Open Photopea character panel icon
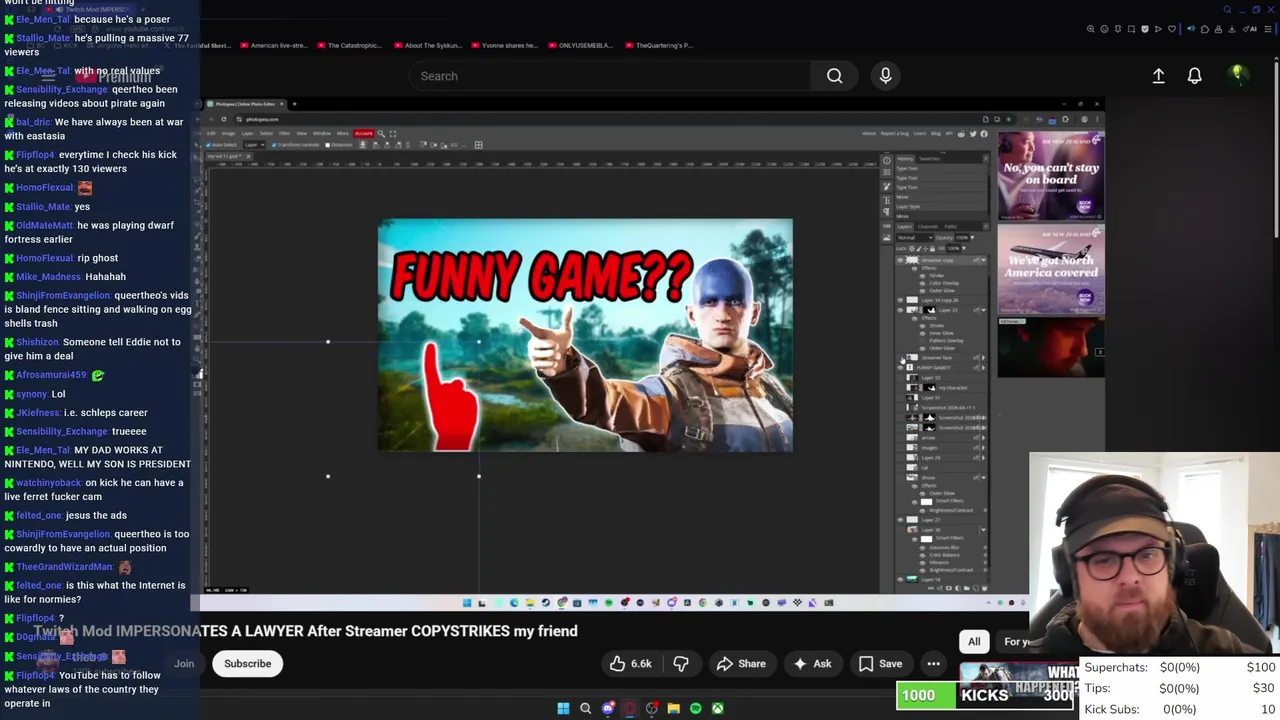1280x720 pixels. tap(887, 200)
